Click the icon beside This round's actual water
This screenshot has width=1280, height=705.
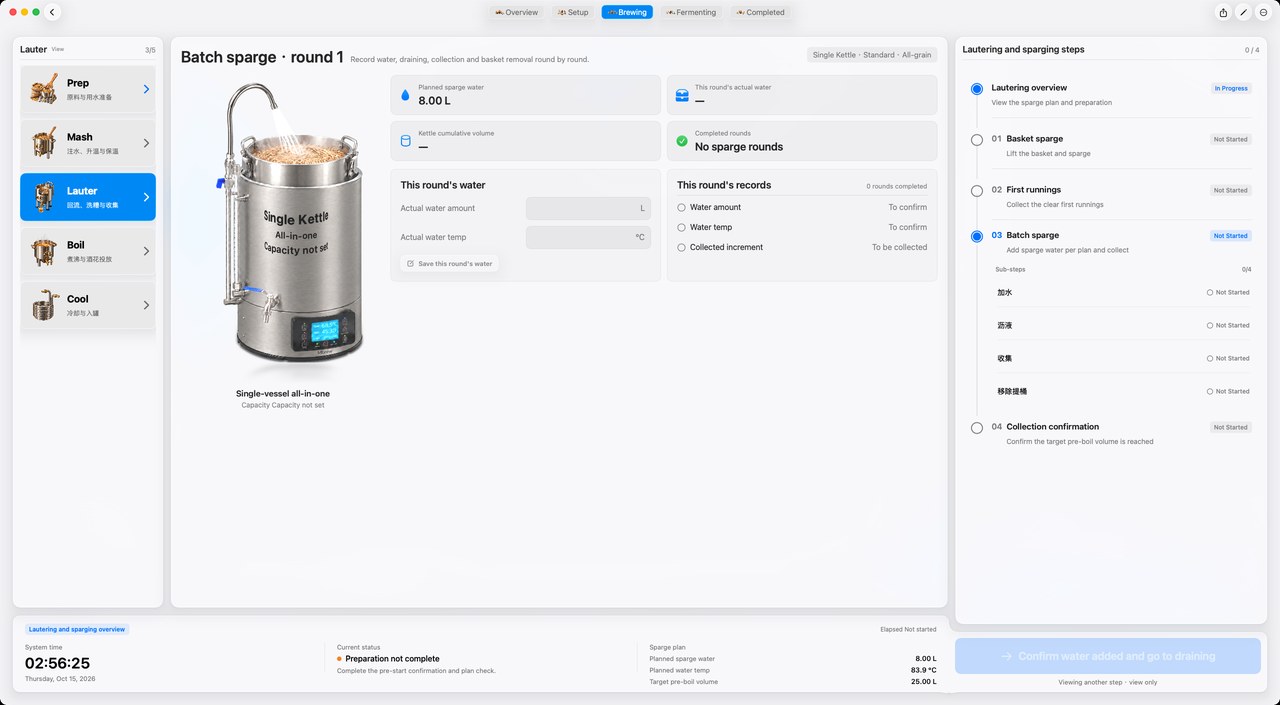click(x=682, y=95)
